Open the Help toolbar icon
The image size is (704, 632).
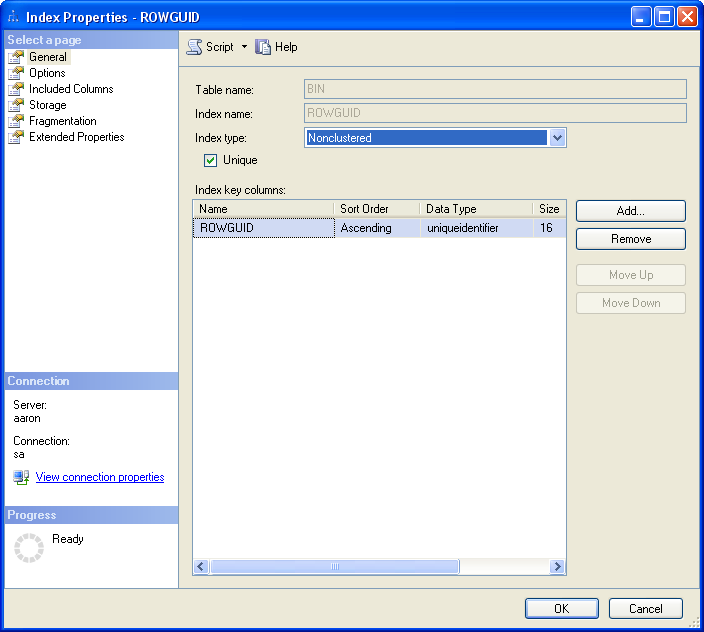coord(264,47)
